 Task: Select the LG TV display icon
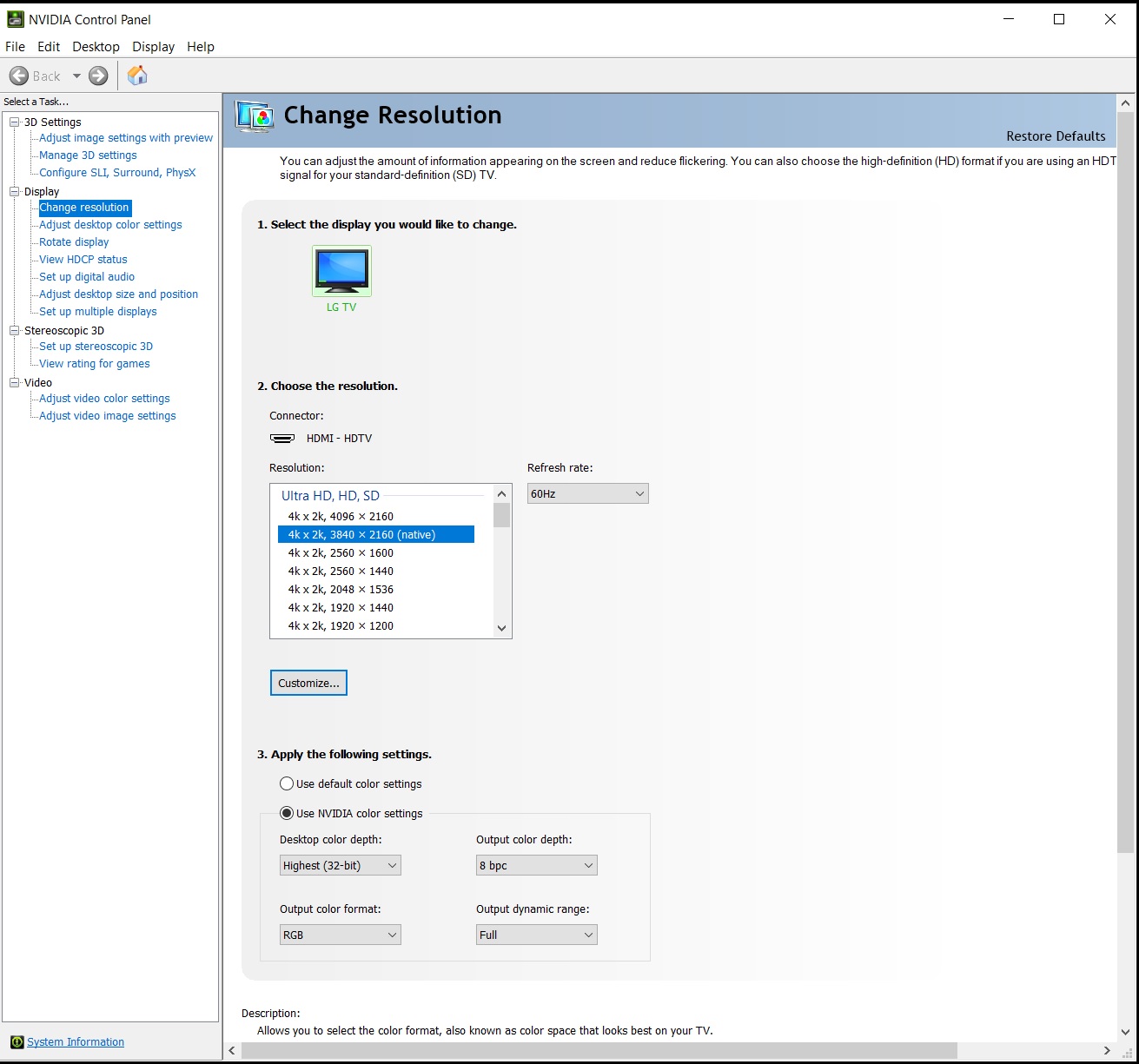341,271
